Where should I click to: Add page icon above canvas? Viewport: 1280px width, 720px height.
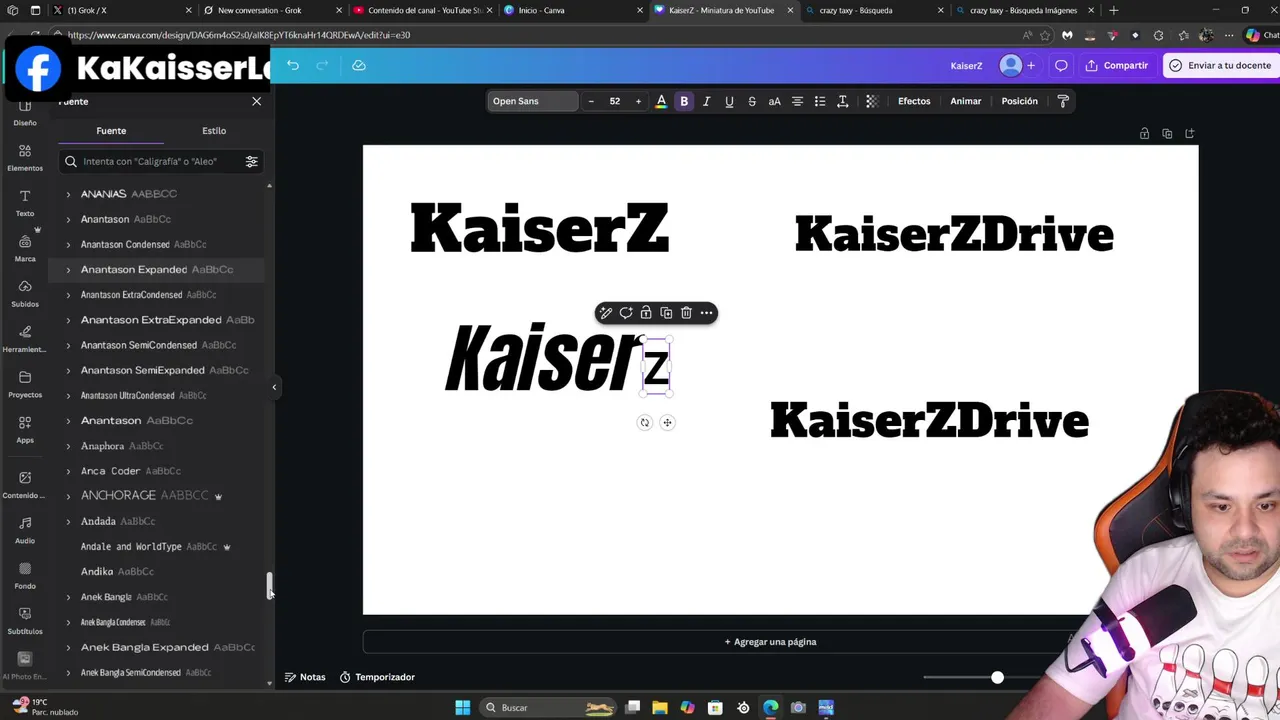tap(1189, 133)
